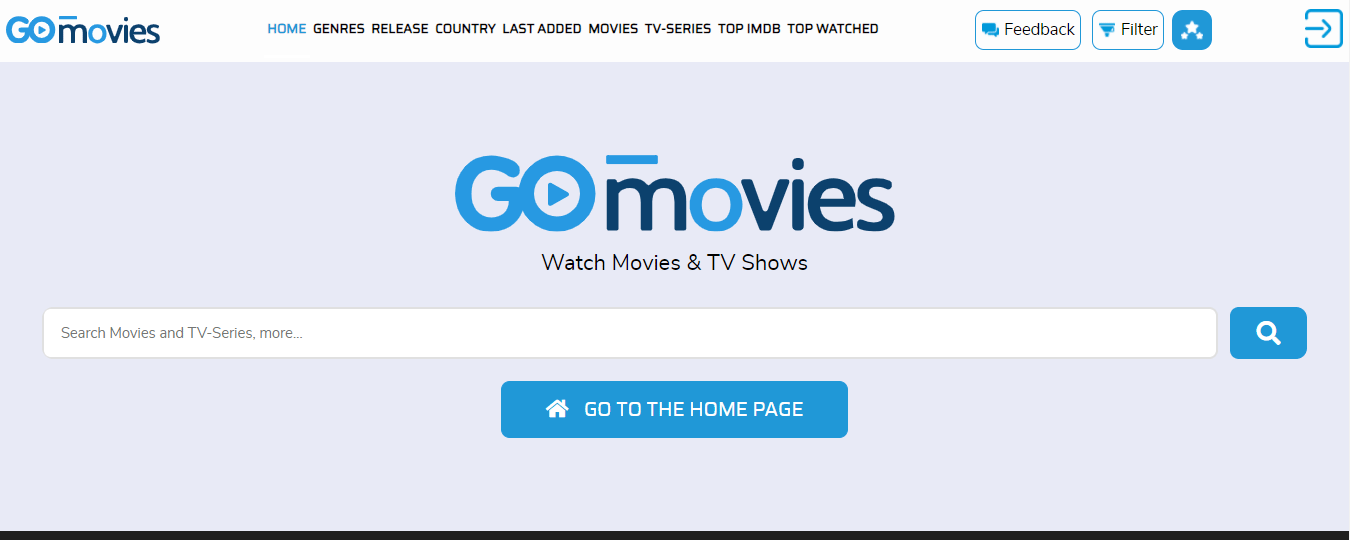This screenshot has width=1350, height=540.
Task: Click the funnel Filter icon
Action: click(x=1107, y=30)
